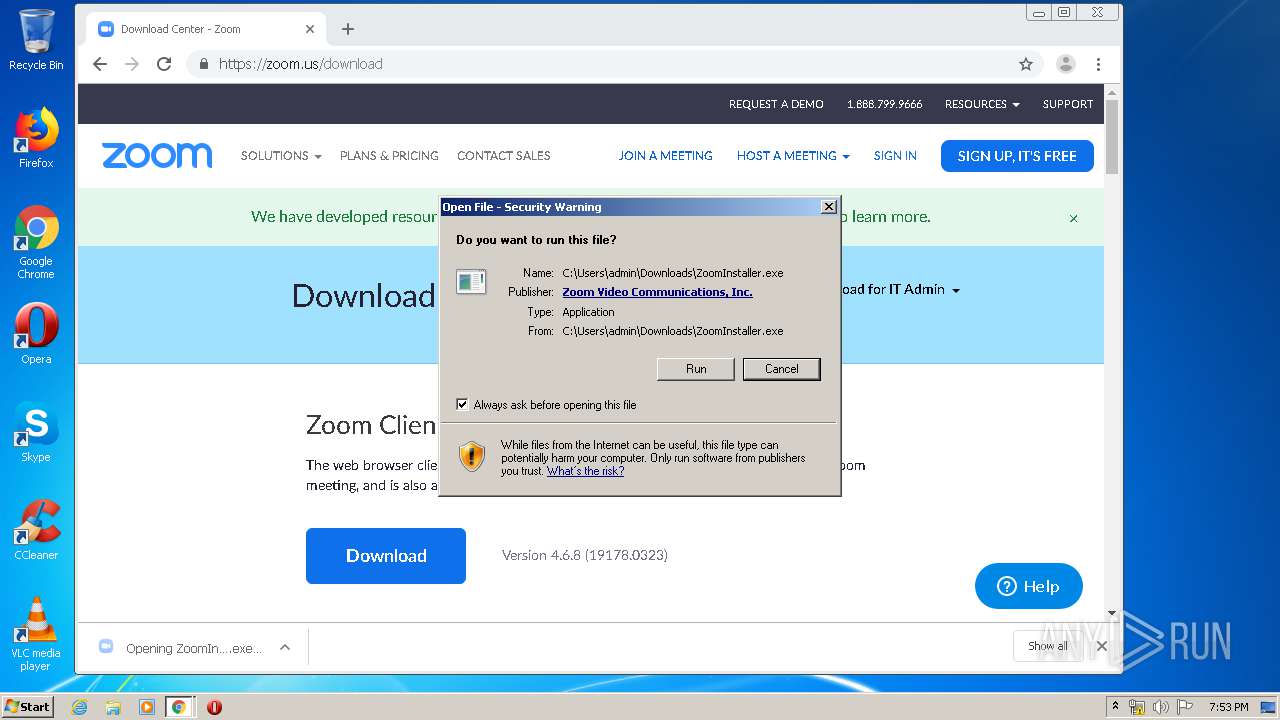
Task: Click the network tray icon
Action: click(x=1137, y=707)
